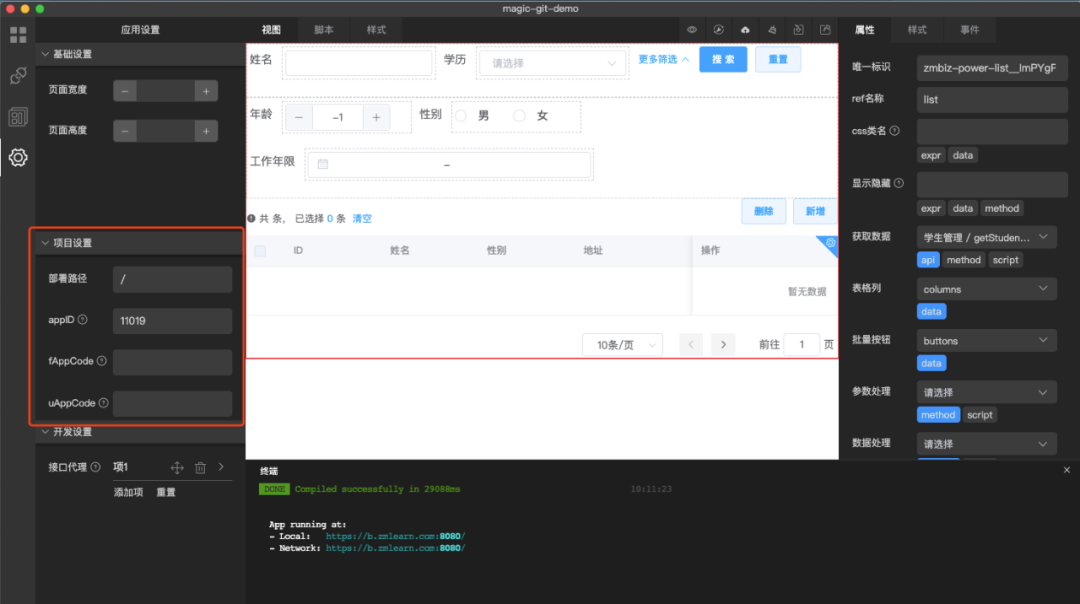Open the 数据处理 dropdown
Viewport: 1080px width, 604px height.
[x=986, y=444]
